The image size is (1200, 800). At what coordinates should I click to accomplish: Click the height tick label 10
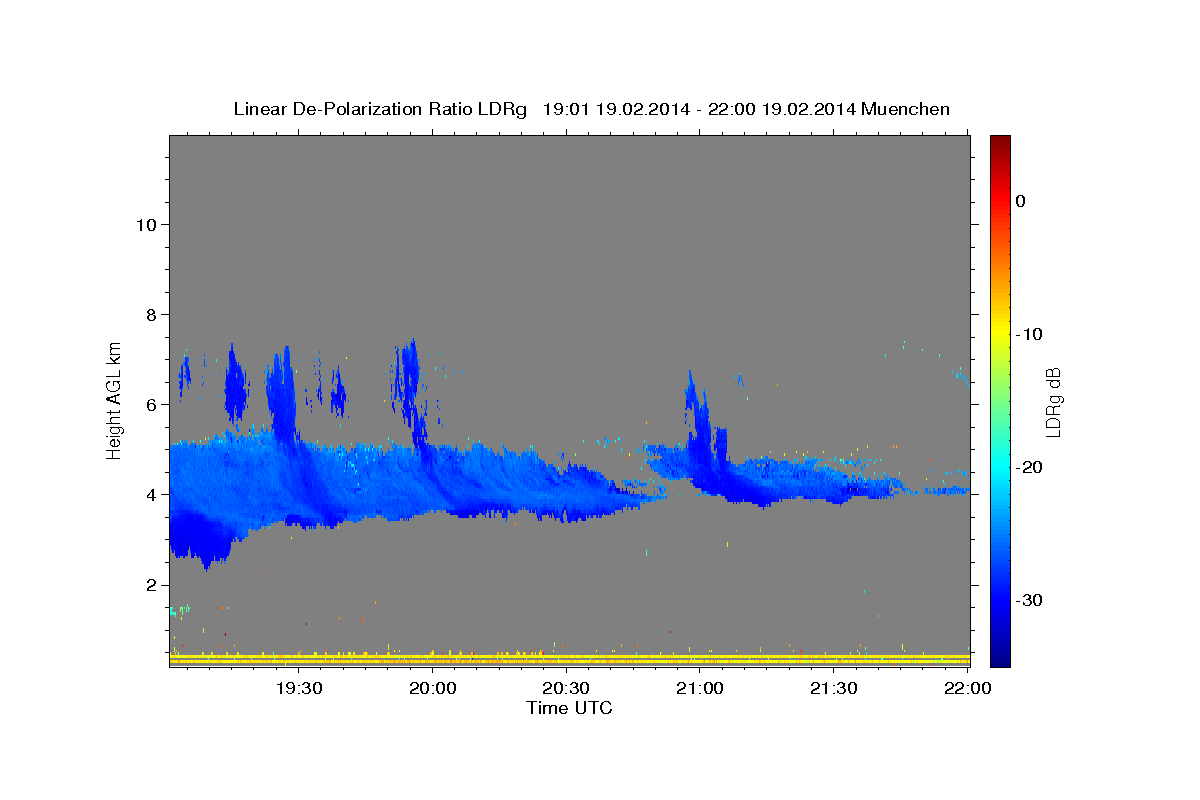click(x=146, y=224)
